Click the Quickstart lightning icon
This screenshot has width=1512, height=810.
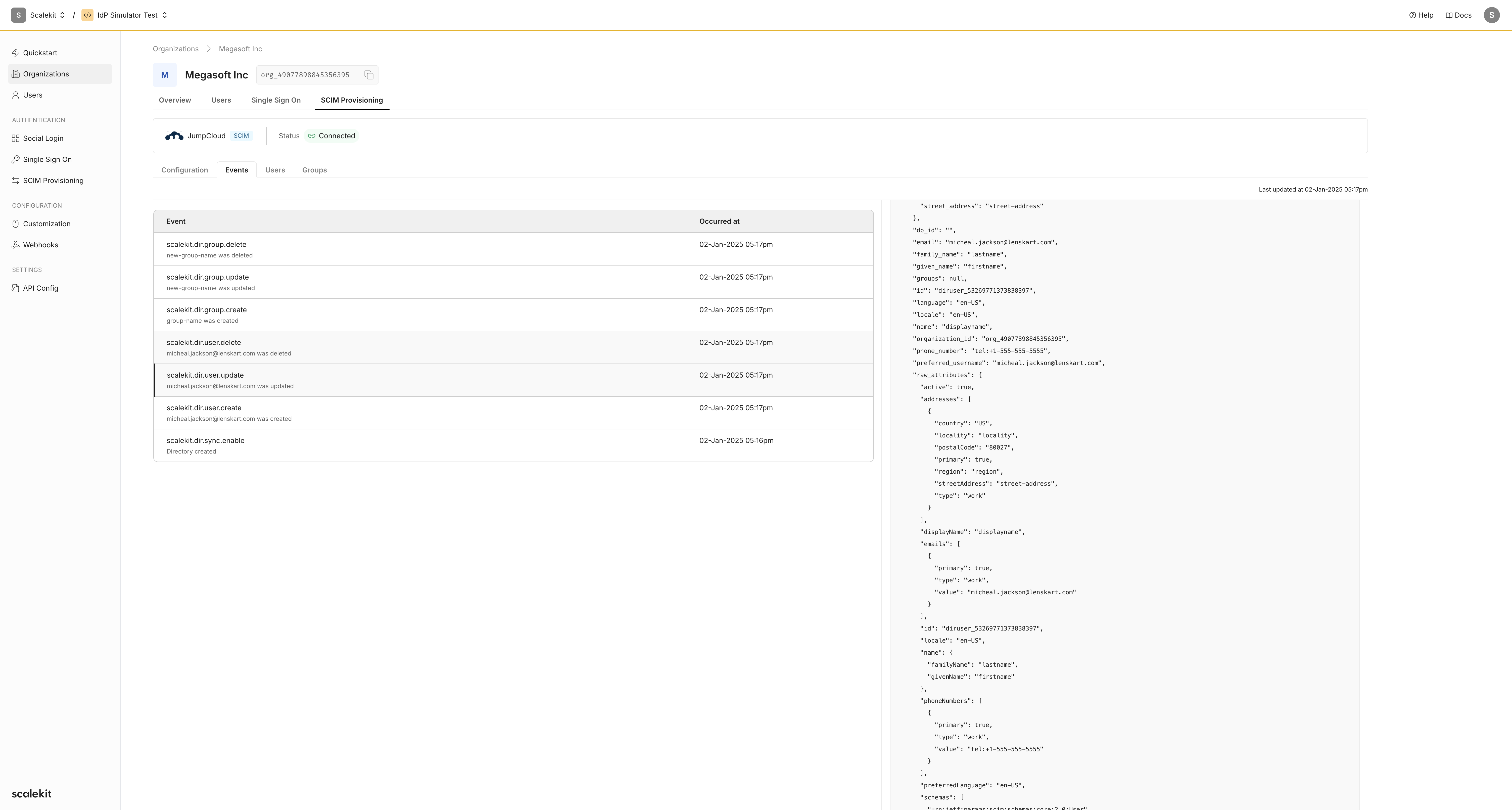click(16, 53)
